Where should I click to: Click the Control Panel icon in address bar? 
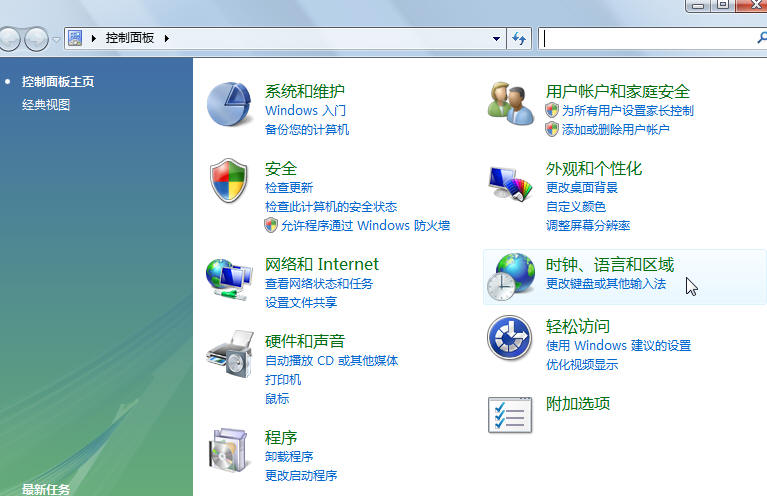click(75, 38)
